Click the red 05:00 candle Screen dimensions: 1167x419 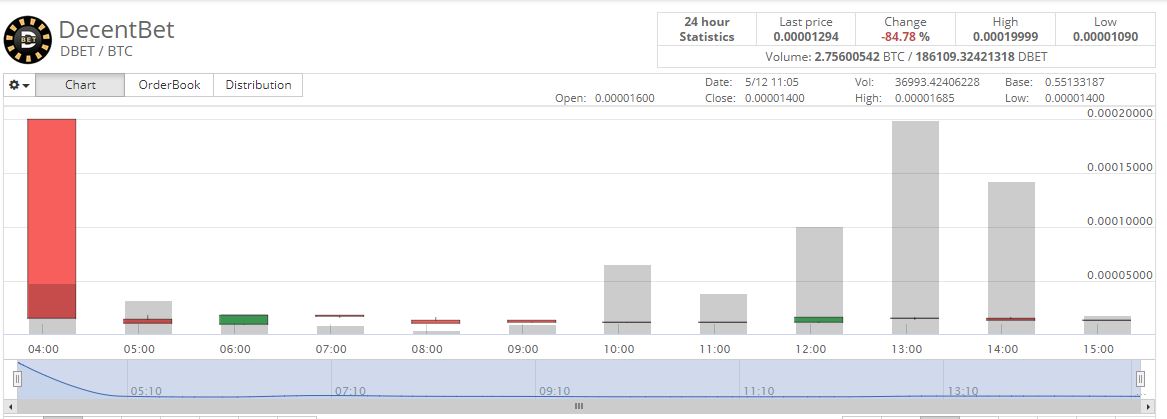[147, 321]
